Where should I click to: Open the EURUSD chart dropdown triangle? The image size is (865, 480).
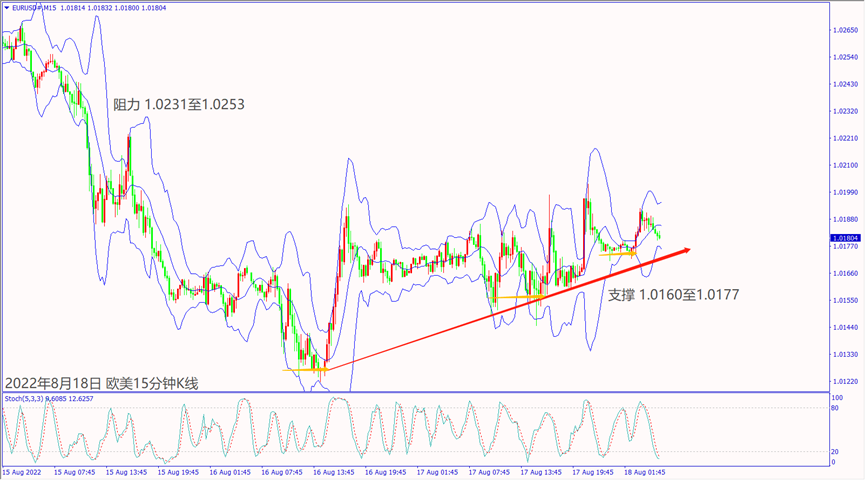6,8
